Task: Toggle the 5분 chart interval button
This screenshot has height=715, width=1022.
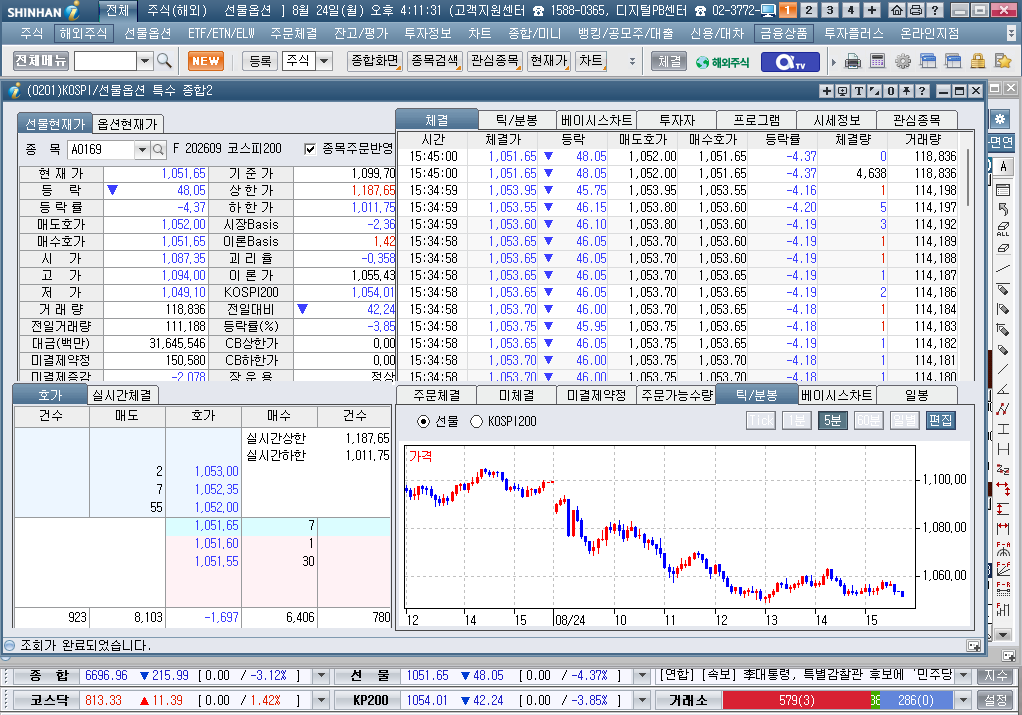Action: tap(832, 420)
